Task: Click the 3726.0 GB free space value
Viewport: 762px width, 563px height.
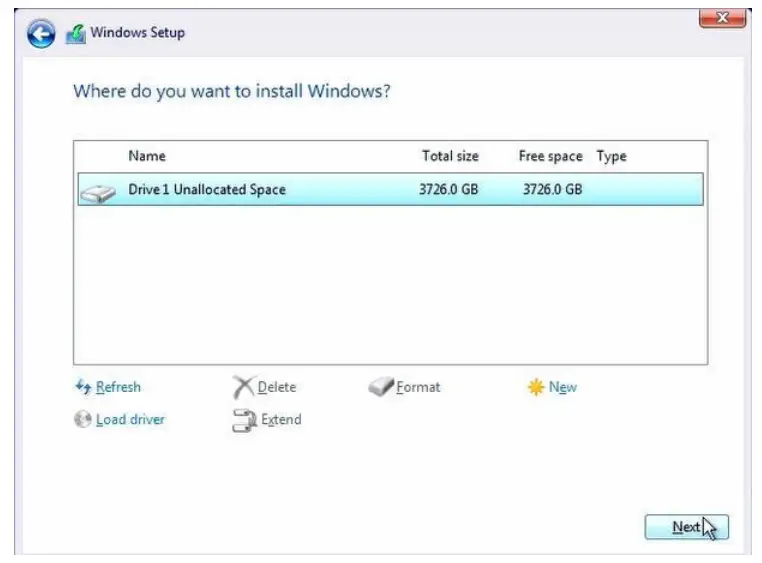Action: [552, 189]
